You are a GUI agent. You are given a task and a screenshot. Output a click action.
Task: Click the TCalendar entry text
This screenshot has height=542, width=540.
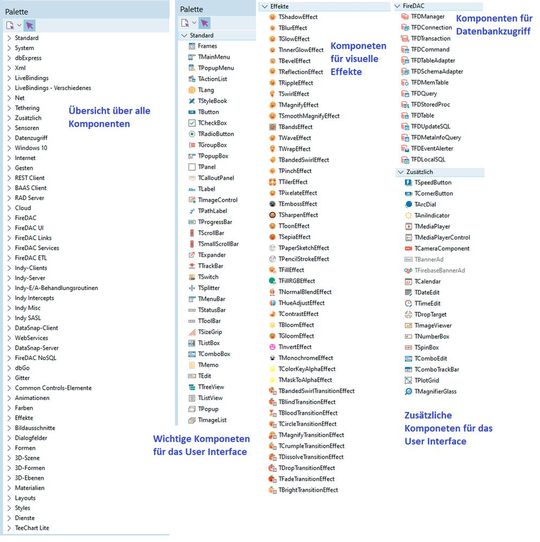(428, 281)
